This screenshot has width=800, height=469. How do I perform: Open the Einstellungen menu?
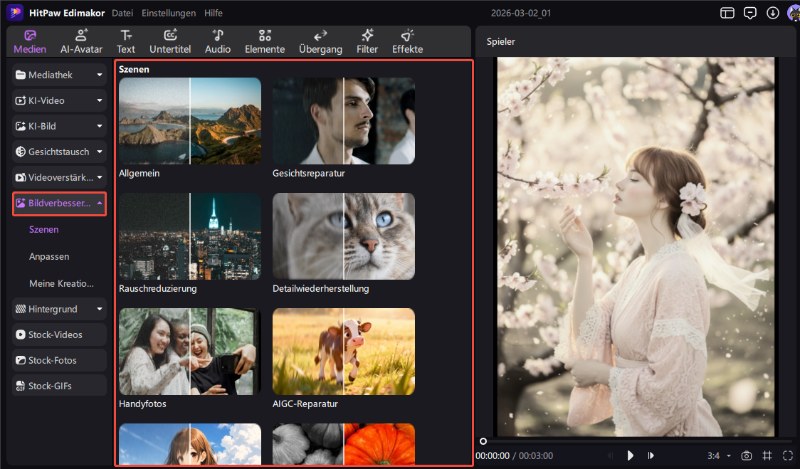(168, 13)
